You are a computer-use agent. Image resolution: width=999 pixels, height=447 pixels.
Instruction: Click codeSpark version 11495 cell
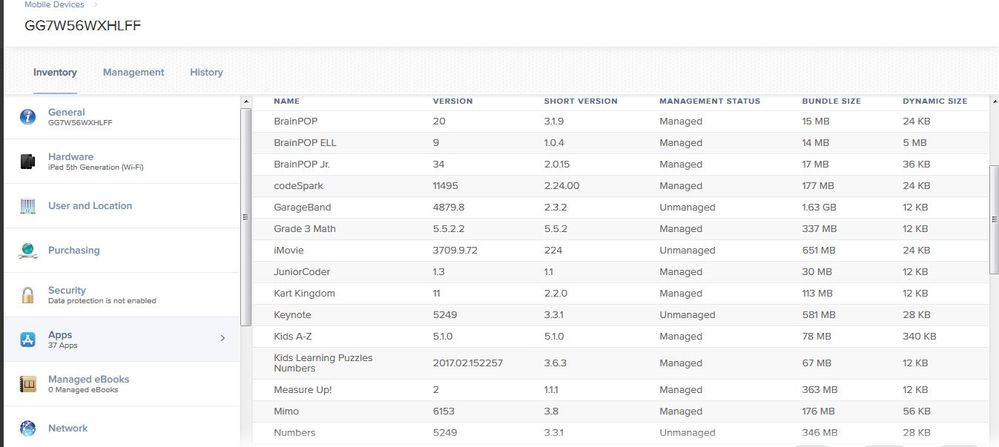[445, 186]
